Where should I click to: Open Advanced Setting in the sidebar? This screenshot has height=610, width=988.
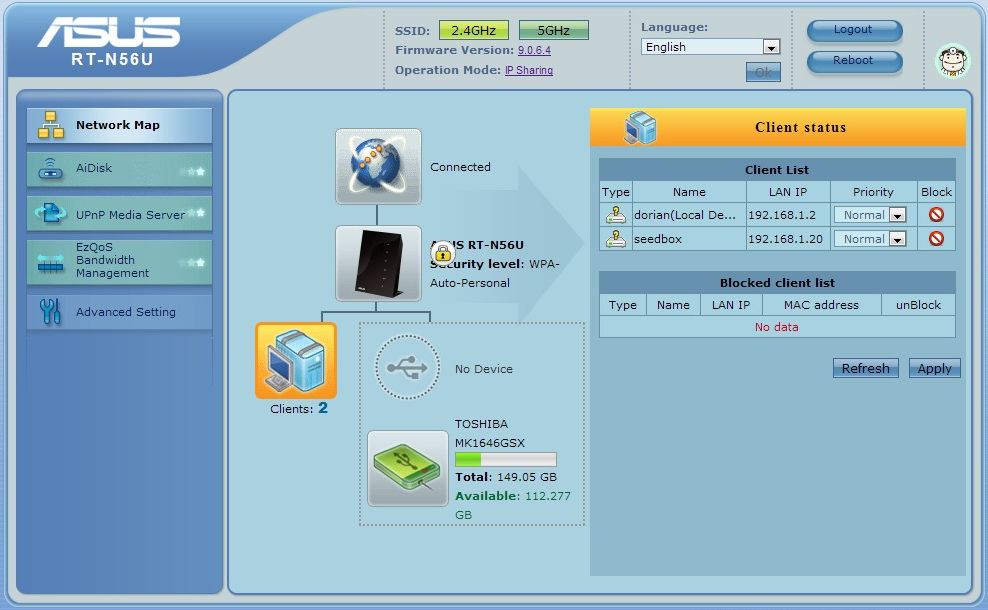[119, 312]
